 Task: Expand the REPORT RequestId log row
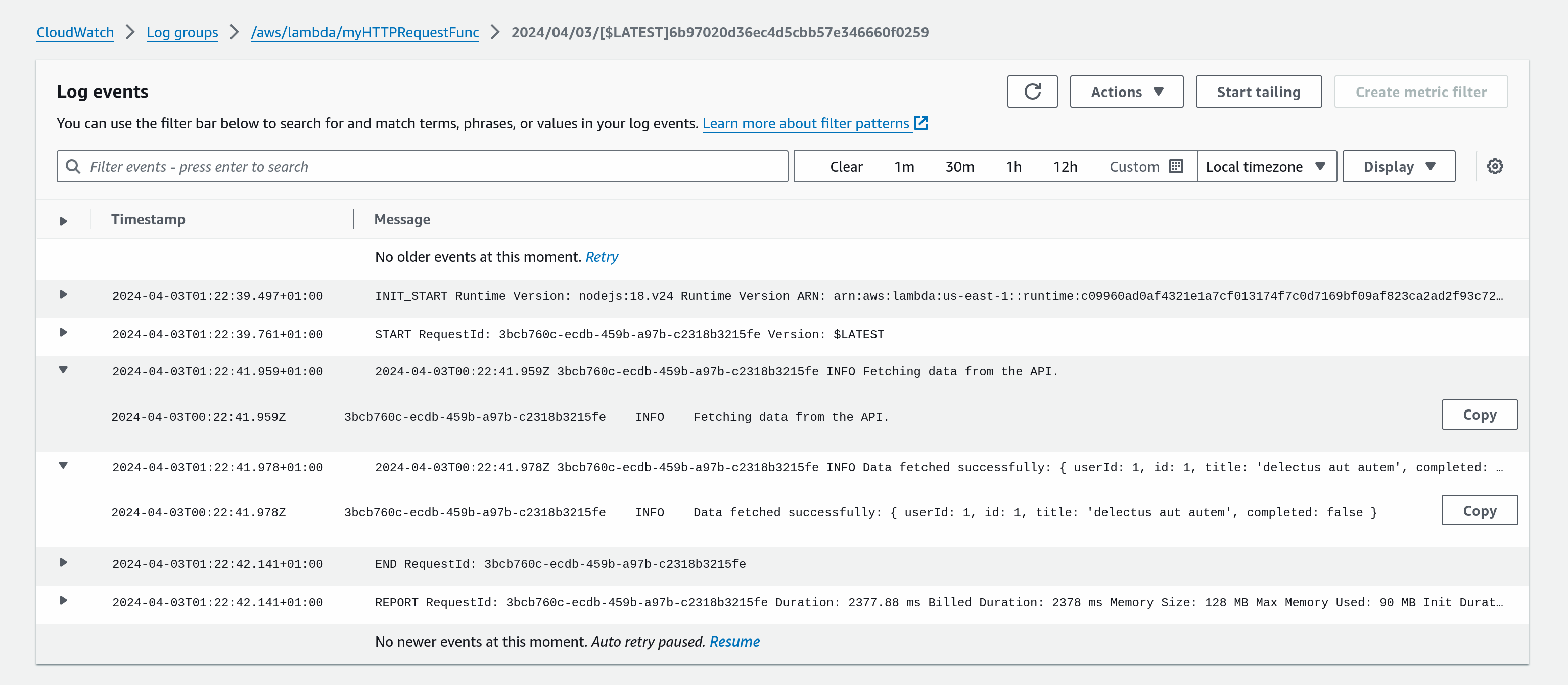coord(63,601)
